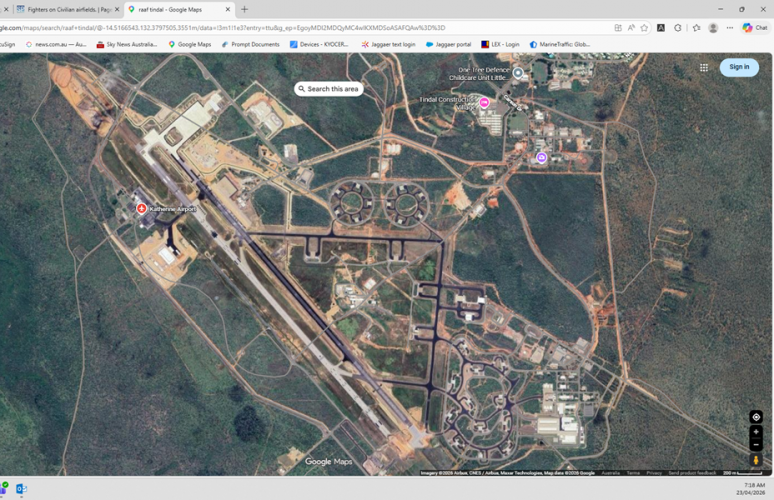Click One Tree Defence Childcare Unit marker
This screenshot has width=774, height=500.
518,72
